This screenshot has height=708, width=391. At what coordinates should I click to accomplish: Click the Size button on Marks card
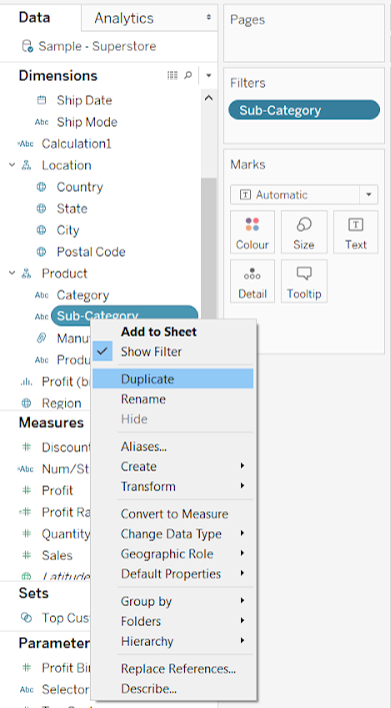pos(304,232)
